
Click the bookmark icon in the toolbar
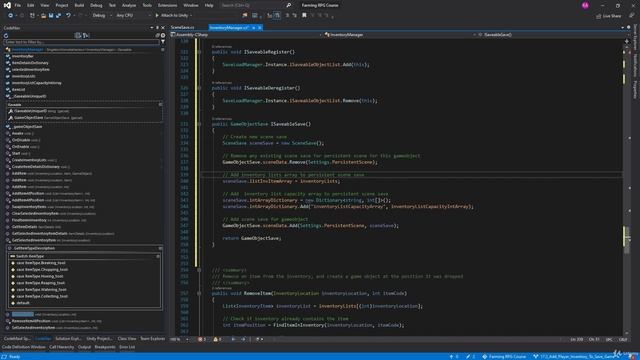(x=304, y=16)
